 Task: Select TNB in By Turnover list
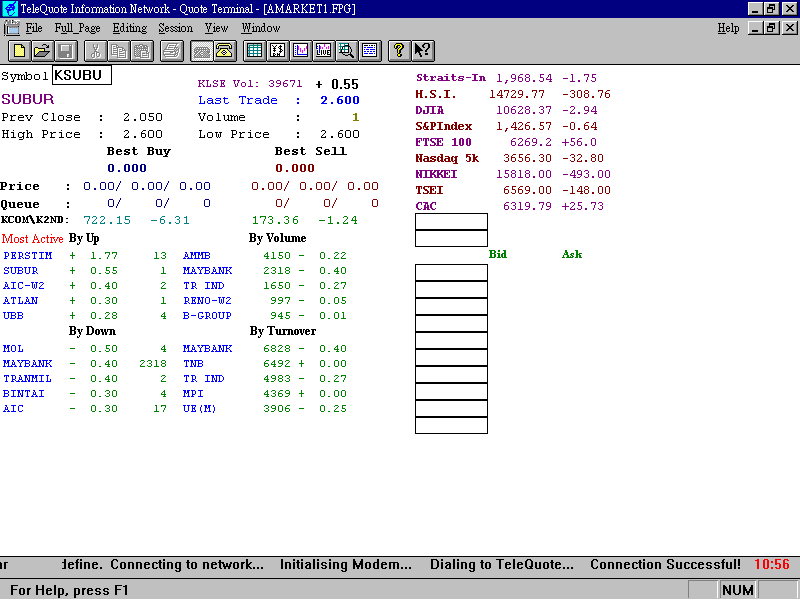[x=193, y=364]
